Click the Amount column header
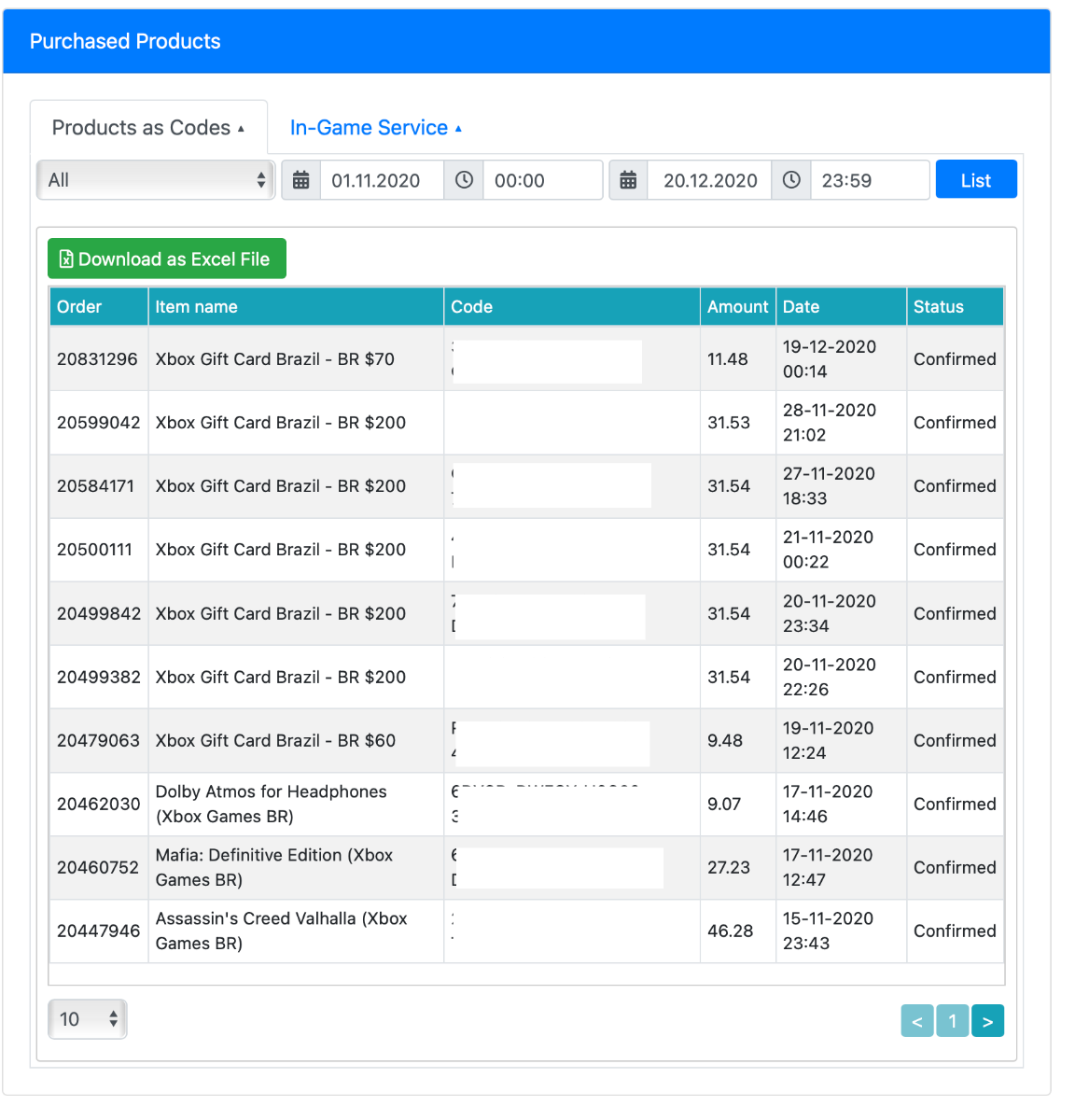The height and width of the screenshot is (1120, 1075). point(738,307)
